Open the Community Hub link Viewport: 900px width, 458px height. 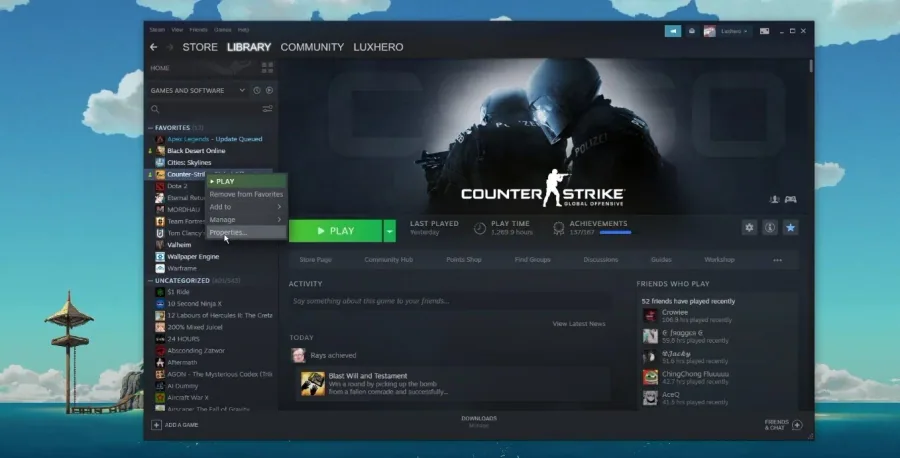click(x=389, y=260)
